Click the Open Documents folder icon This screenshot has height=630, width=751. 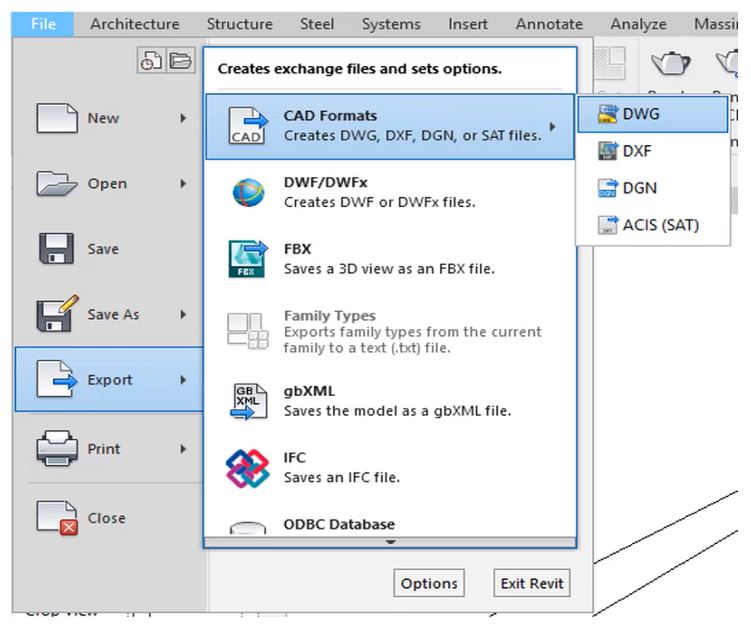click(181, 60)
